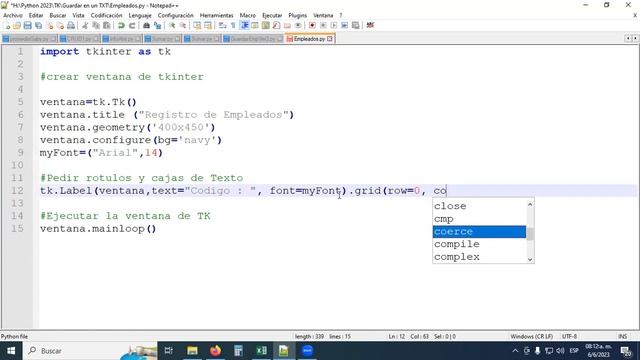Play back the recorded macro icon

pyautogui.click(x=334, y=25)
